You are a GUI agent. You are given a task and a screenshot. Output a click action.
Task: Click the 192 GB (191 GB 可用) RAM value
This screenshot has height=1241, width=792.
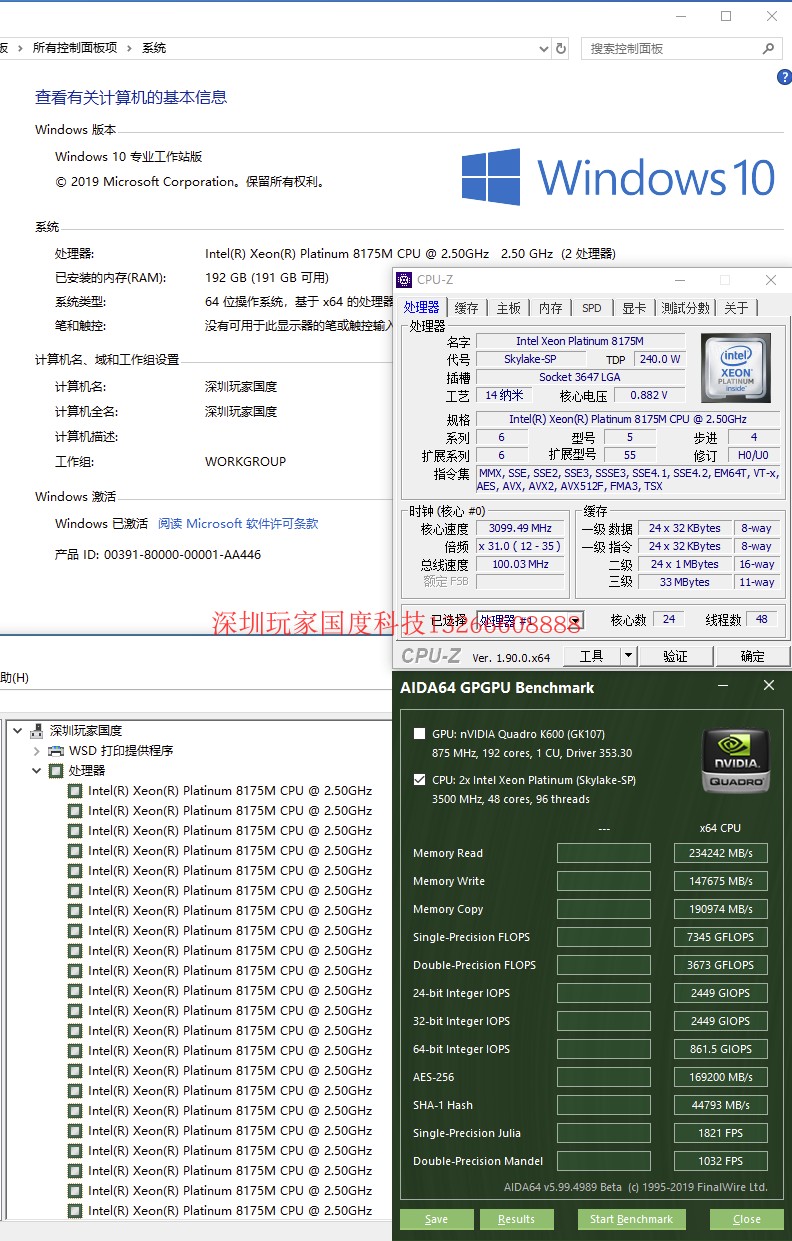point(267,278)
